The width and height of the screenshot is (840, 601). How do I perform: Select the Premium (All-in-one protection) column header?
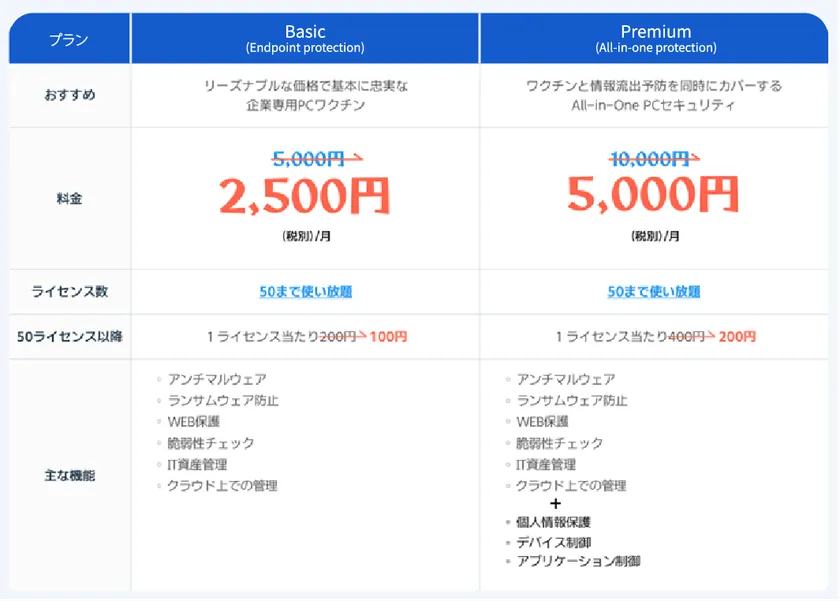655,39
